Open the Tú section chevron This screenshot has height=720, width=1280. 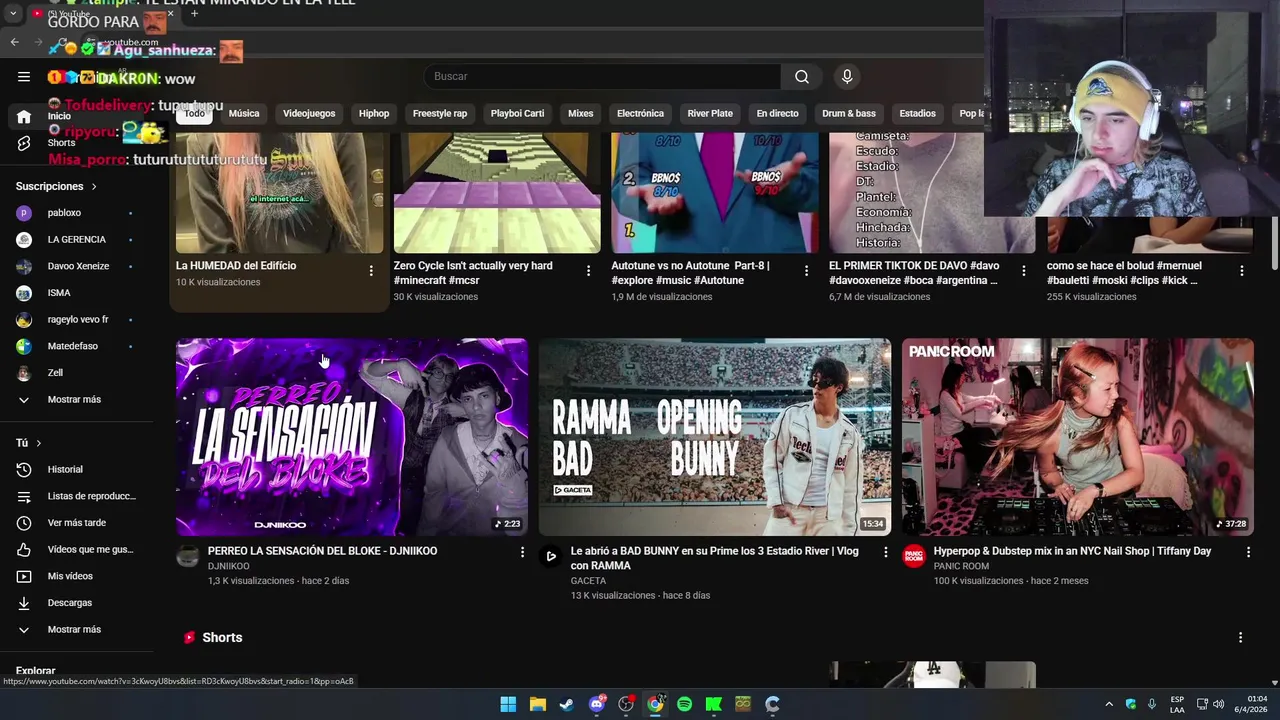click(39, 443)
